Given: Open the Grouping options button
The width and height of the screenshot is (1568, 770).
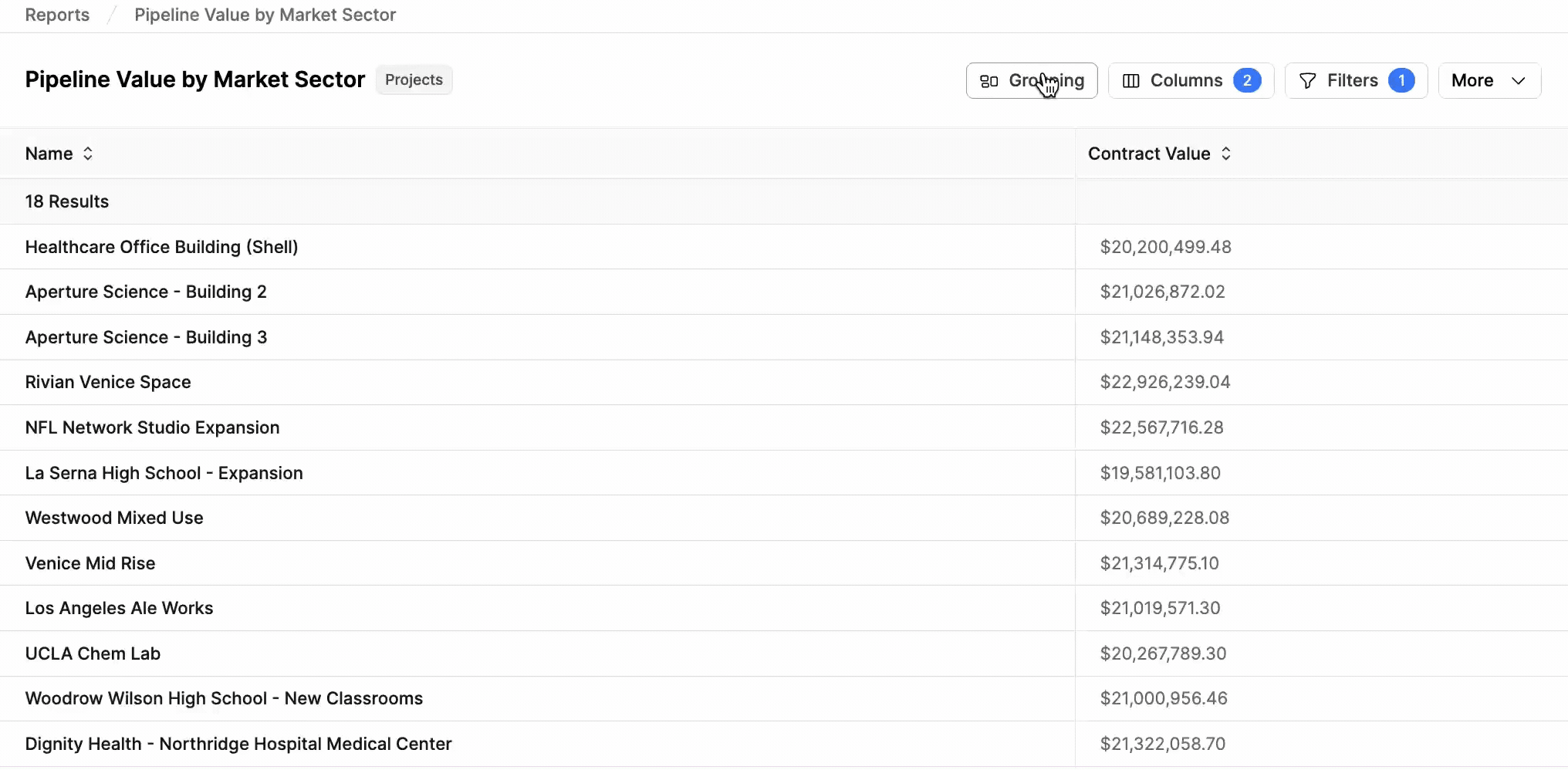Looking at the screenshot, I should point(1032,80).
